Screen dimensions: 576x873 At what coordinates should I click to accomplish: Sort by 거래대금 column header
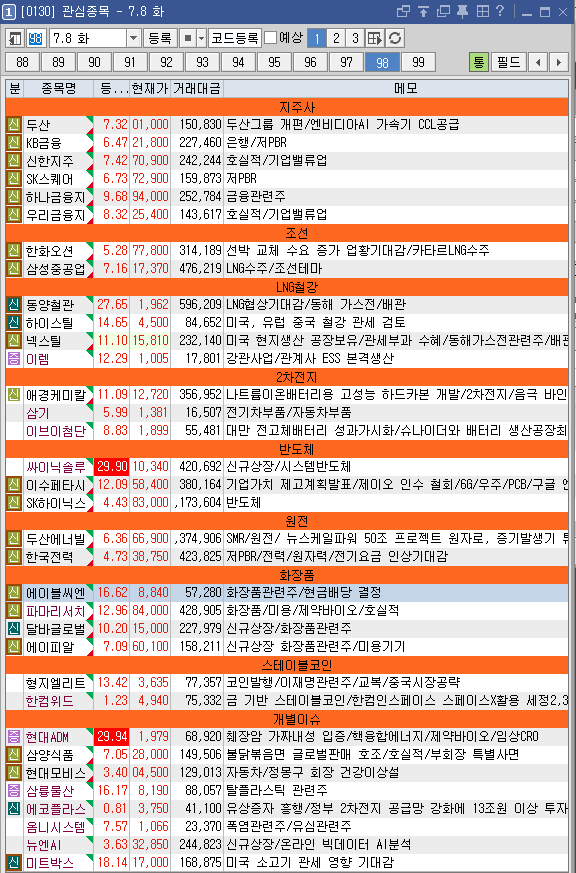click(x=196, y=89)
